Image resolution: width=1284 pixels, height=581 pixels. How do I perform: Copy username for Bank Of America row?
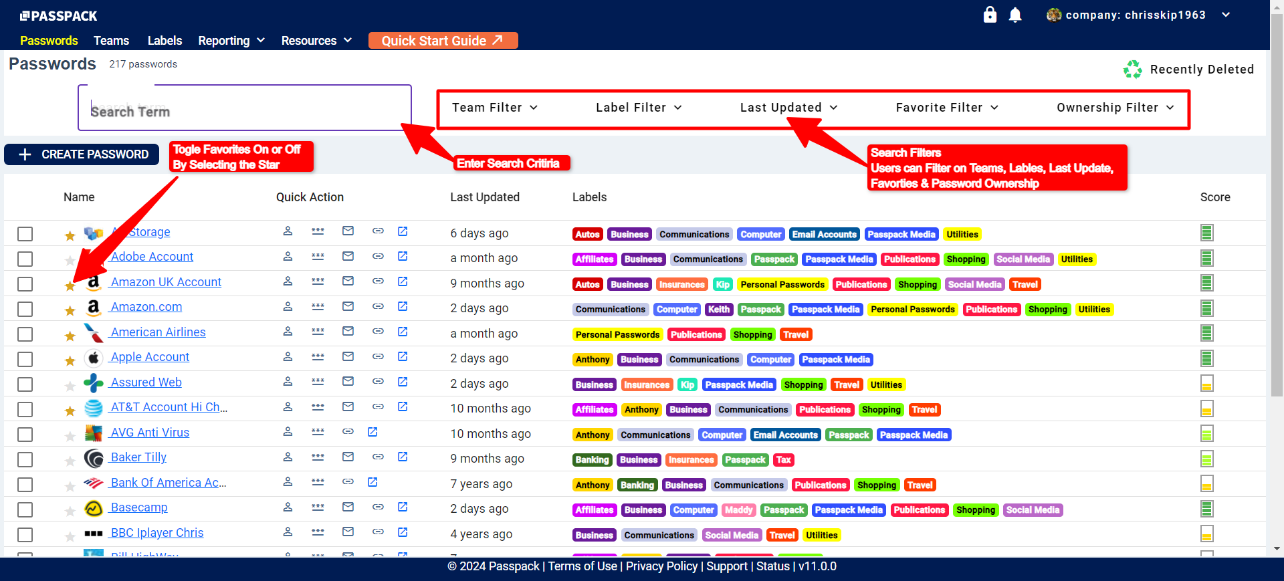pos(288,481)
